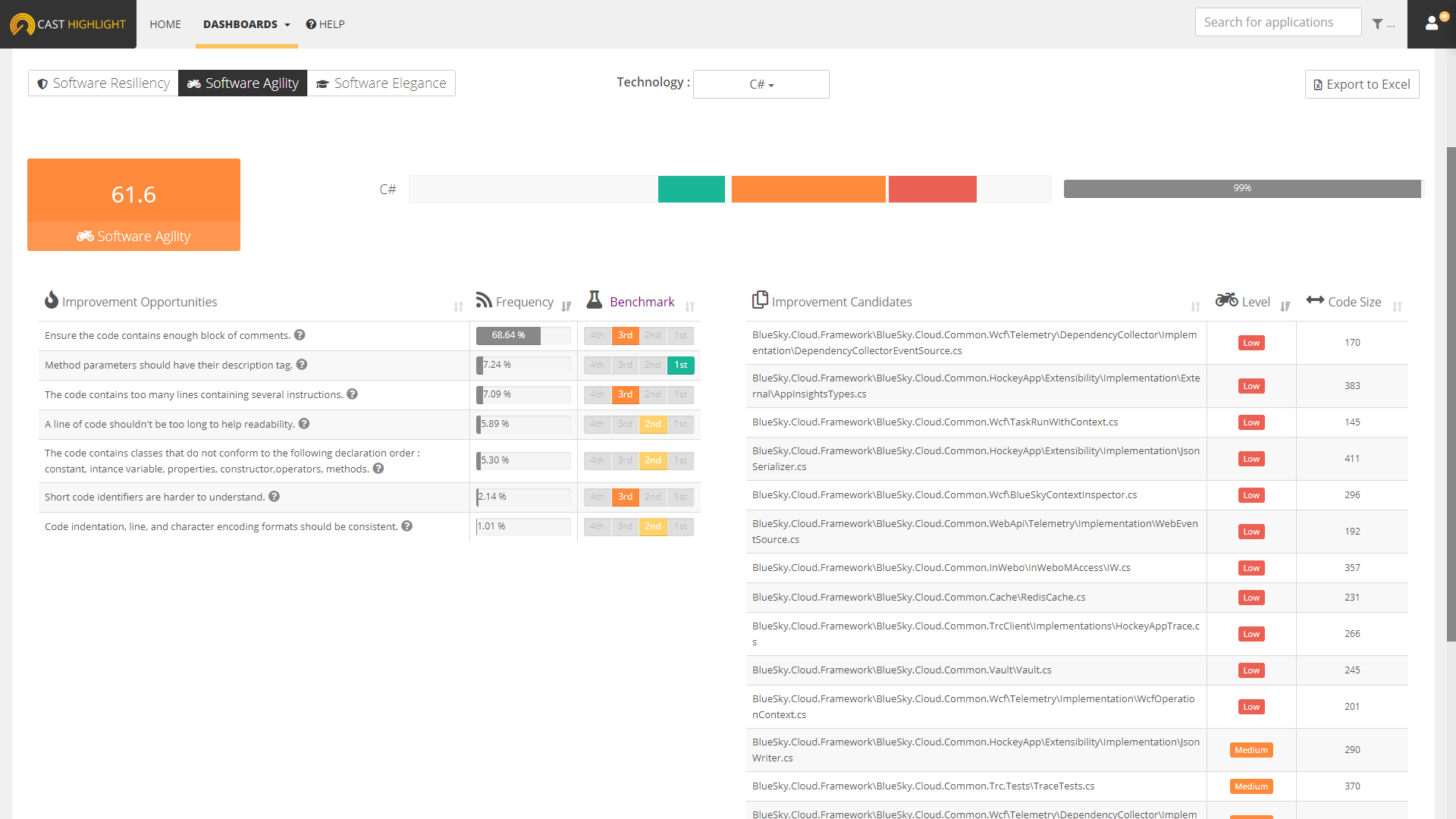Click the Improvement Opportunities flame icon
Image resolution: width=1456 pixels, height=819 pixels.
point(52,300)
